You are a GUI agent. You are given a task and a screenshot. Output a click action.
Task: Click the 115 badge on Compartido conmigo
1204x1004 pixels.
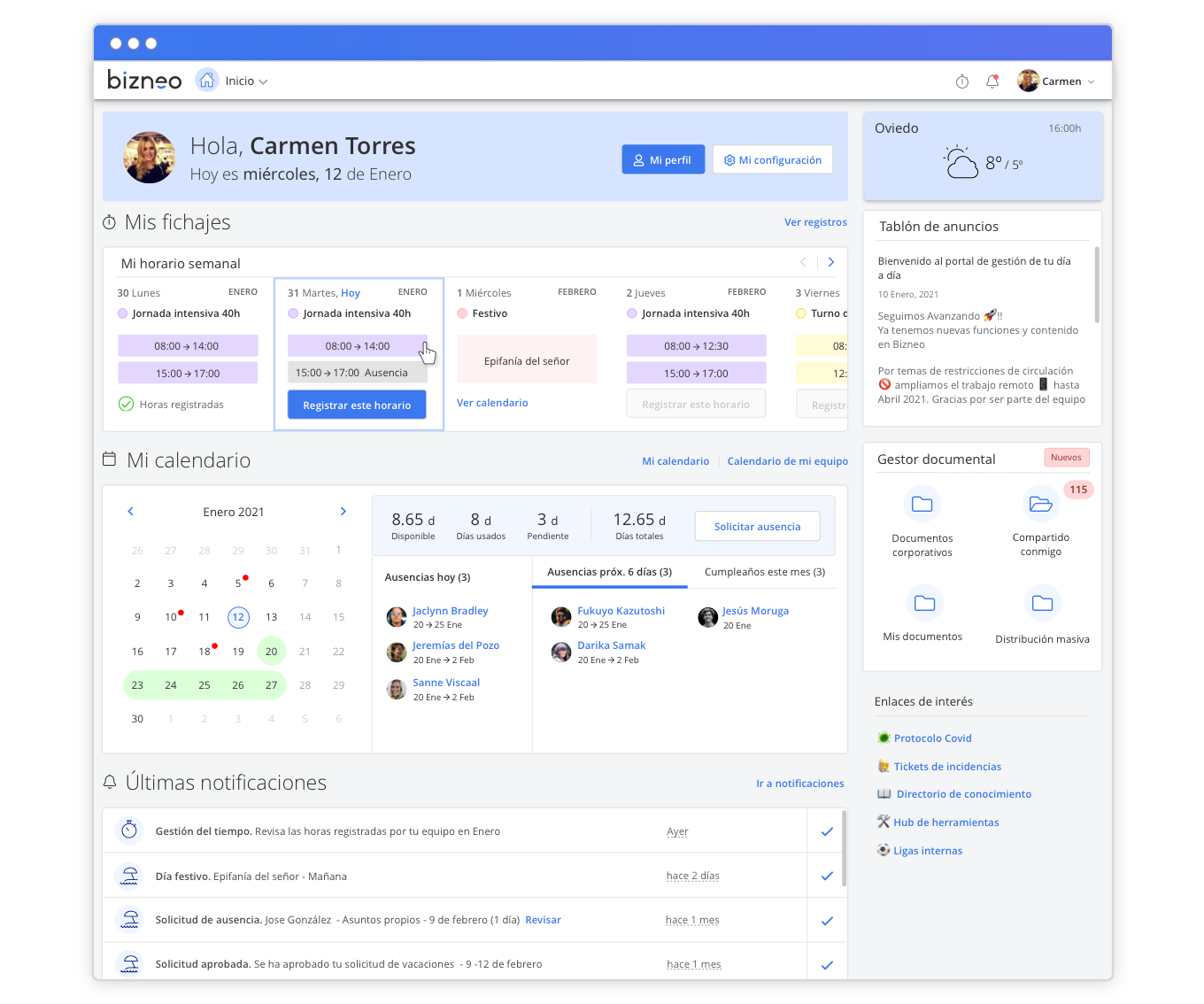click(x=1078, y=490)
